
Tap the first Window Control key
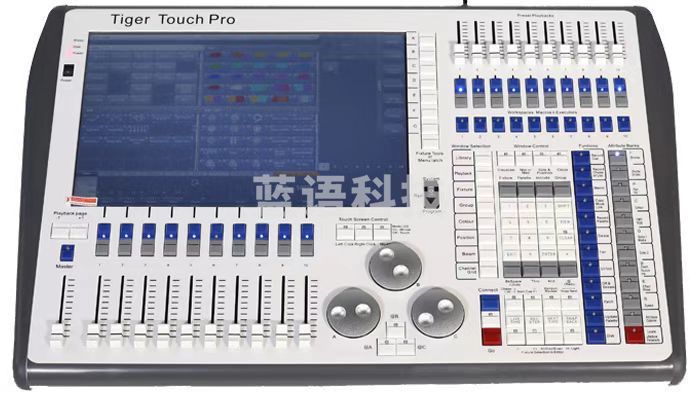pyautogui.click(x=505, y=158)
